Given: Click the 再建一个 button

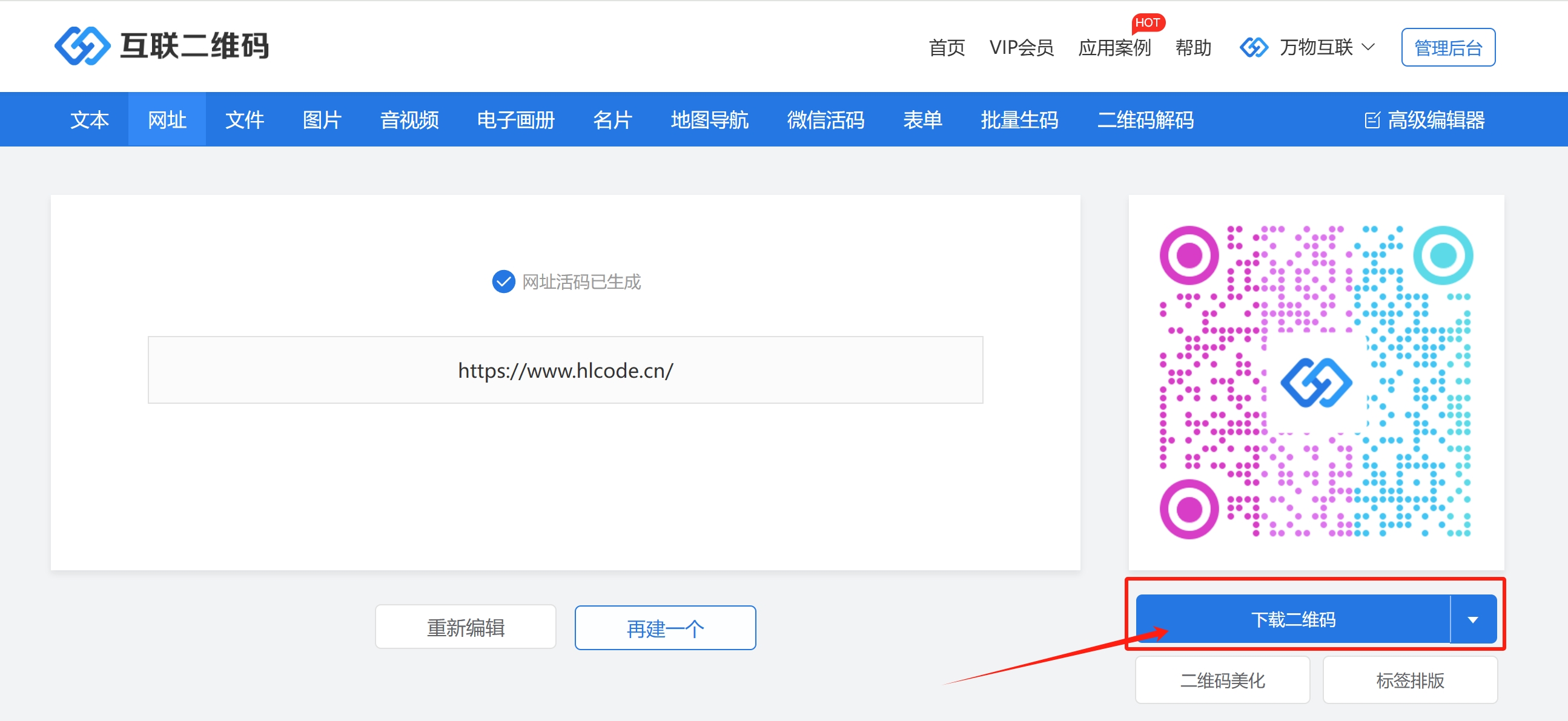Looking at the screenshot, I should [x=666, y=628].
